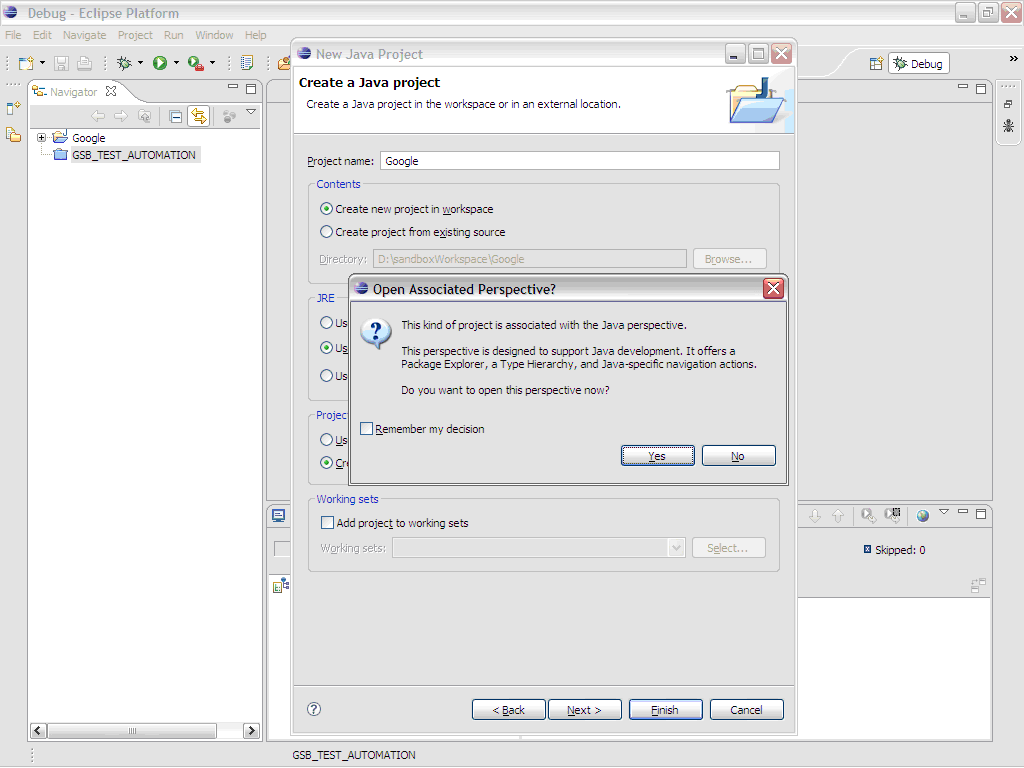
Task: Open the Navigate menu
Action: tap(84, 35)
